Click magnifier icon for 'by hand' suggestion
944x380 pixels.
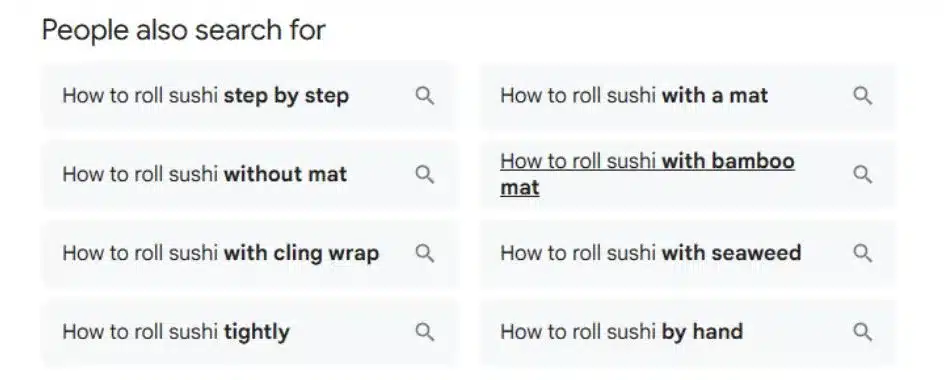coord(863,332)
